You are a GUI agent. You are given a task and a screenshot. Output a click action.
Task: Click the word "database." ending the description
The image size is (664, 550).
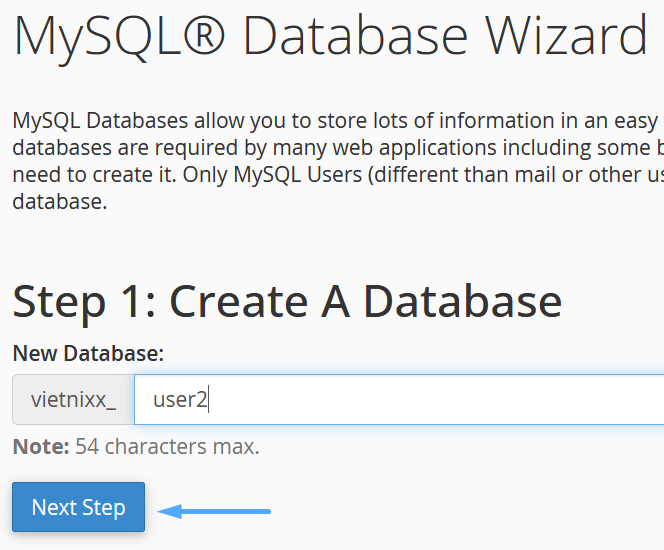point(59,202)
